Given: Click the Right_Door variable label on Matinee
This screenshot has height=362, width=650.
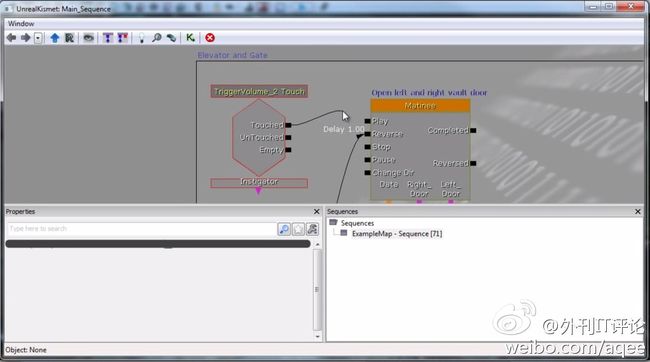Looking at the screenshot, I should 419,189.
